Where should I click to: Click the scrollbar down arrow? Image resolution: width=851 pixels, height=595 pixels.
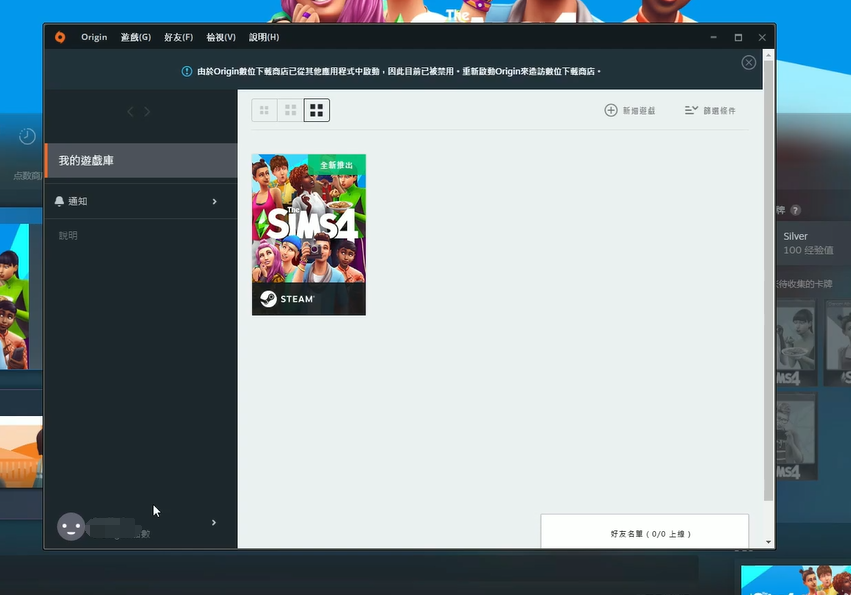pyautogui.click(x=768, y=542)
